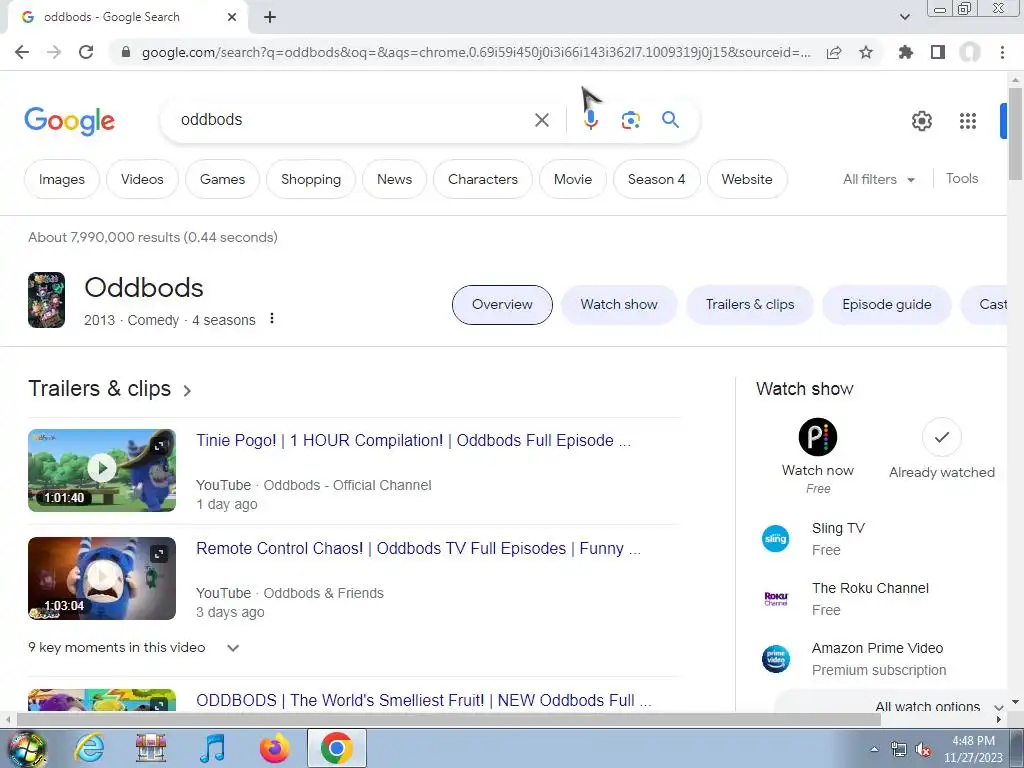Viewport: 1024px width, 768px height.
Task: Bookmark this page with the star icon
Action: pos(866,52)
